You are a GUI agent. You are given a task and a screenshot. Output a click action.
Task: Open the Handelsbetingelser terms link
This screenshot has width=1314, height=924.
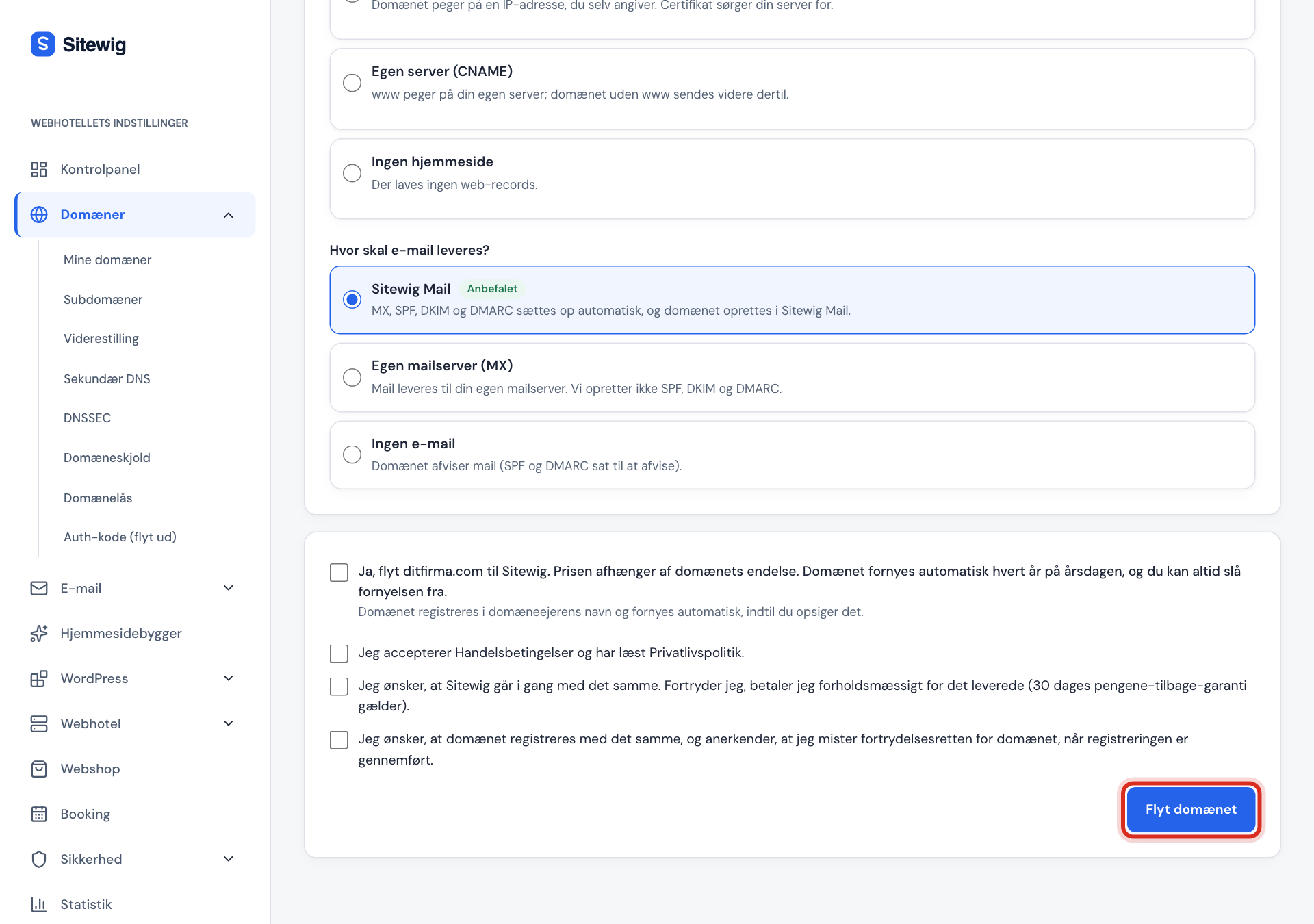(x=514, y=653)
